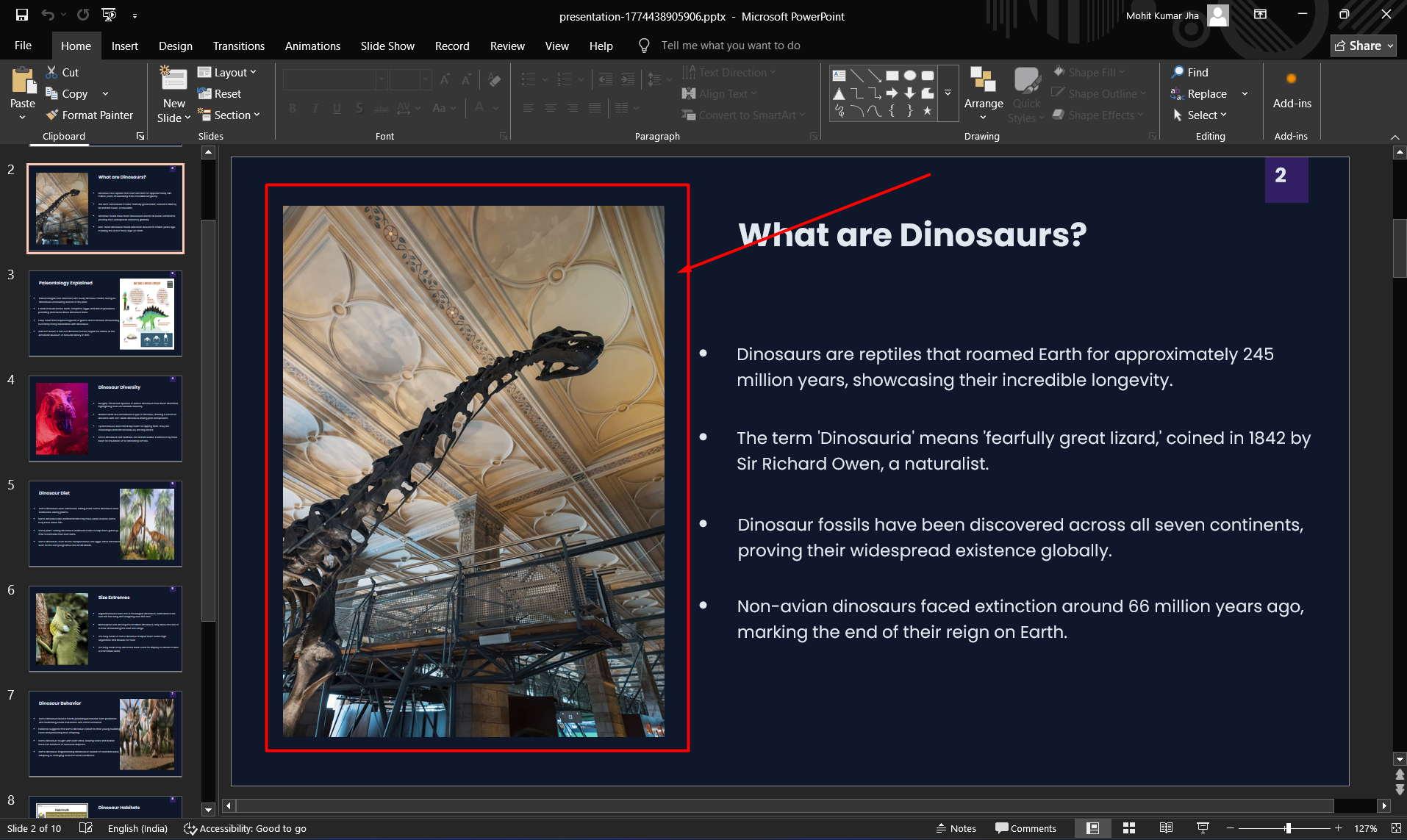The image size is (1407, 840).
Task: Start slideshow from status bar icon
Action: pyautogui.click(x=1203, y=828)
